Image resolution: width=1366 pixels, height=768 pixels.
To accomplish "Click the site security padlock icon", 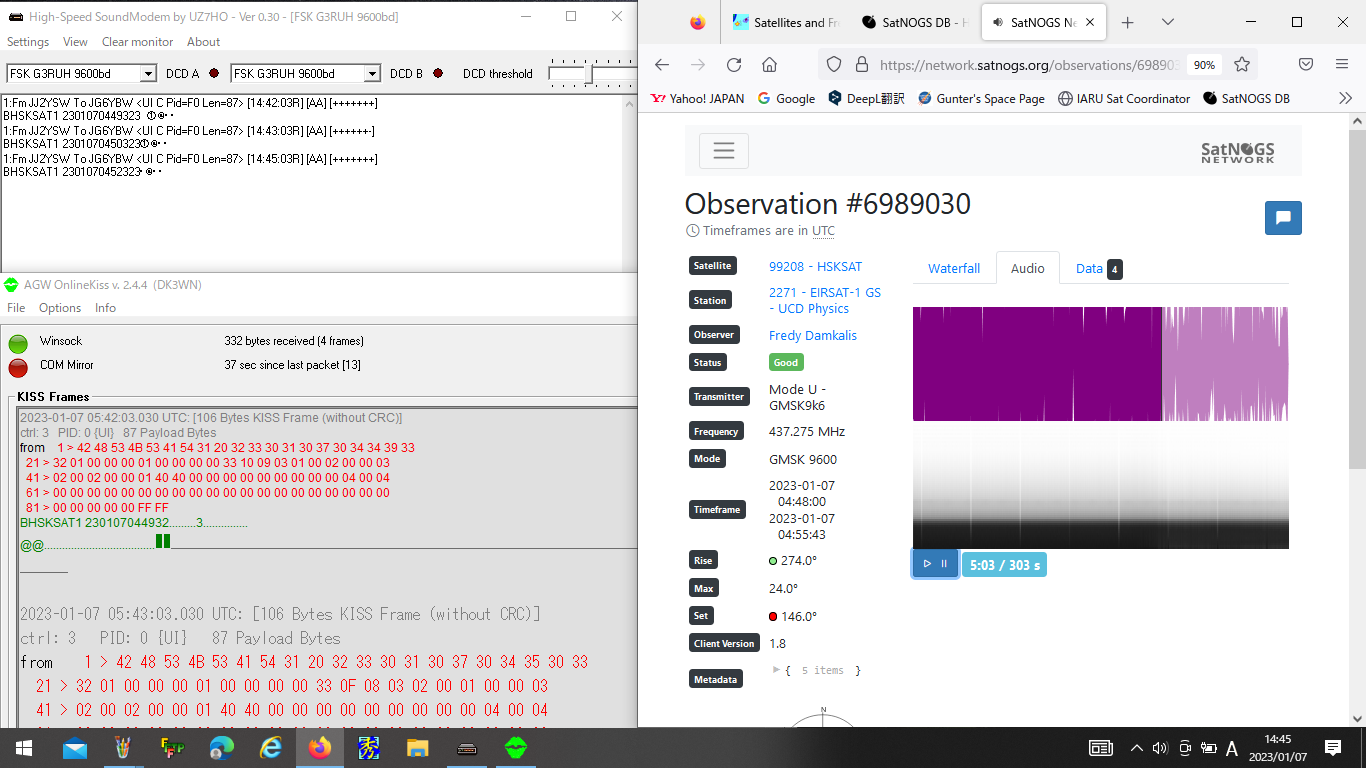I will [862, 64].
